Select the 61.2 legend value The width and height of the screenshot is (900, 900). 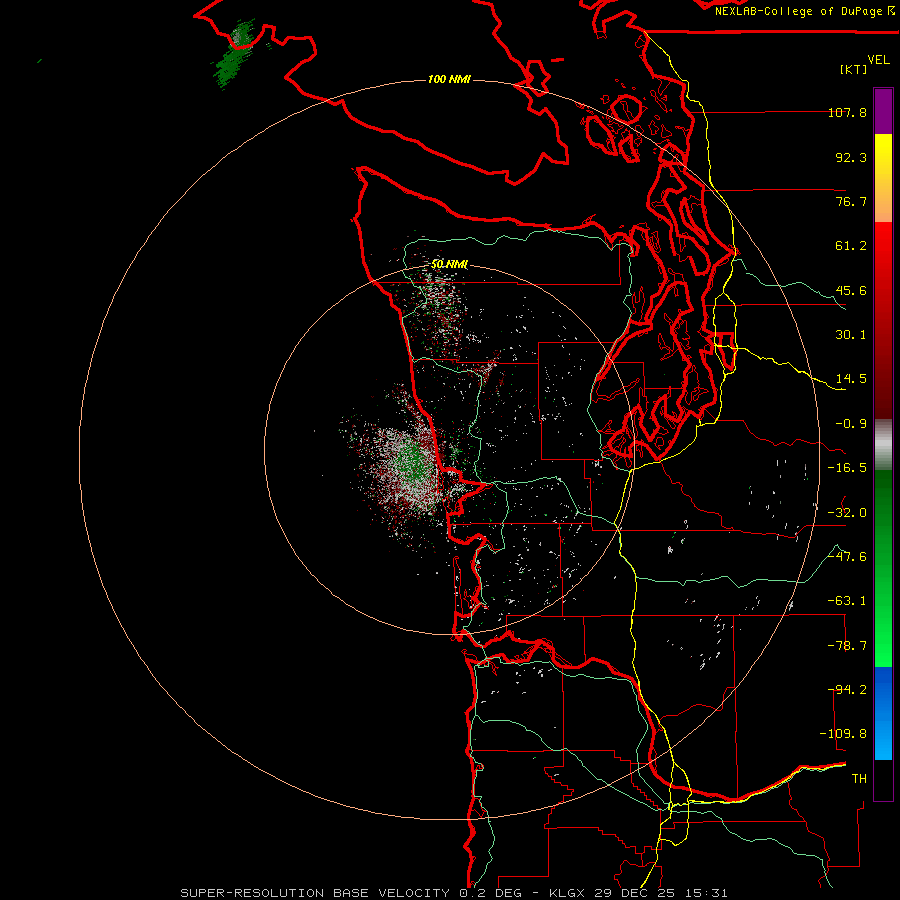coord(851,246)
